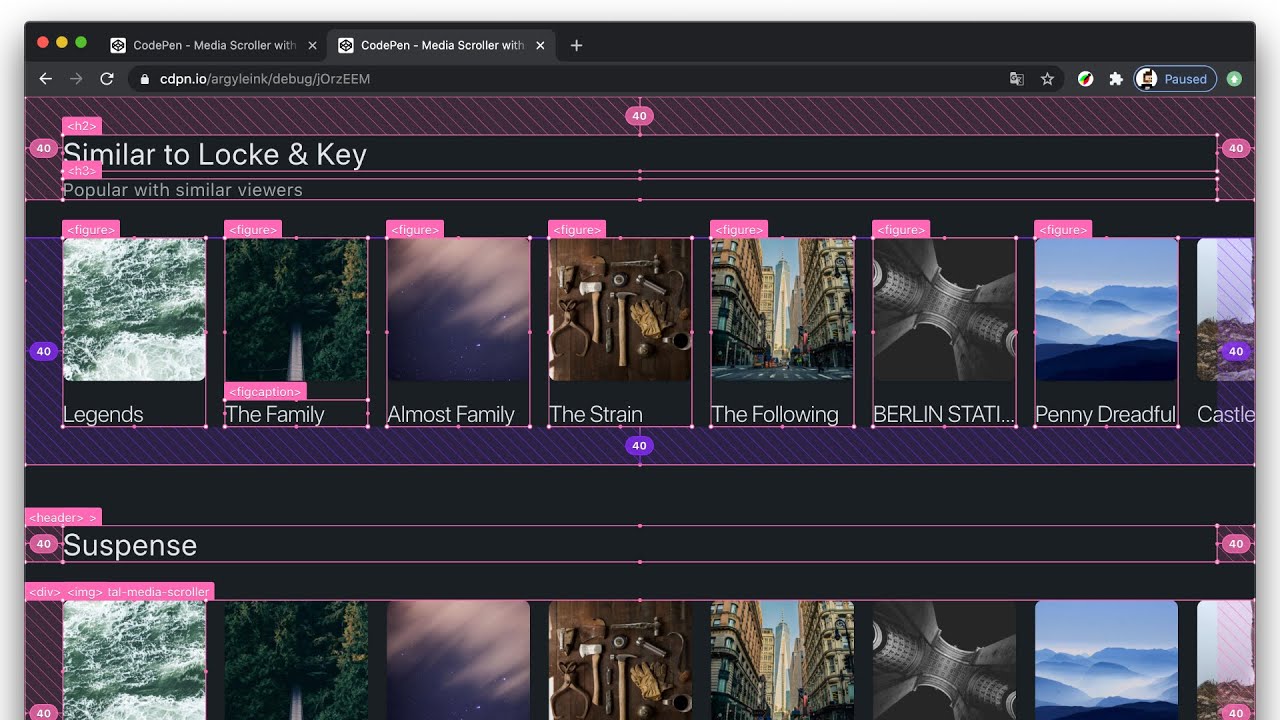Click the green Chrome update arrow icon
This screenshot has height=720, width=1280.
pos(1234,79)
